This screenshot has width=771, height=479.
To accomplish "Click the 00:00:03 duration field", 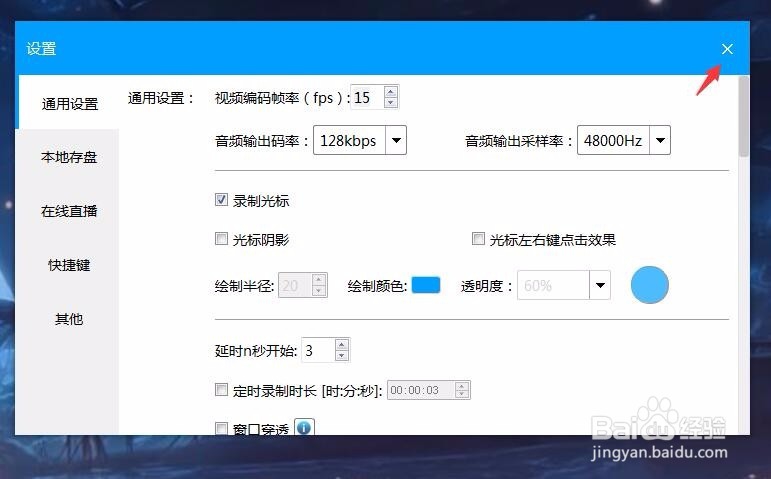I will 421,390.
